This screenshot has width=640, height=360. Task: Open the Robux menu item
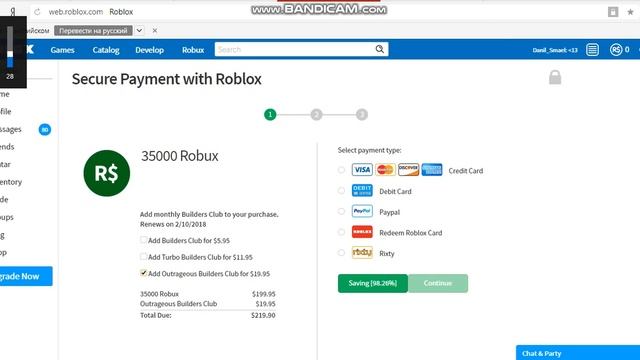click(193, 50)
